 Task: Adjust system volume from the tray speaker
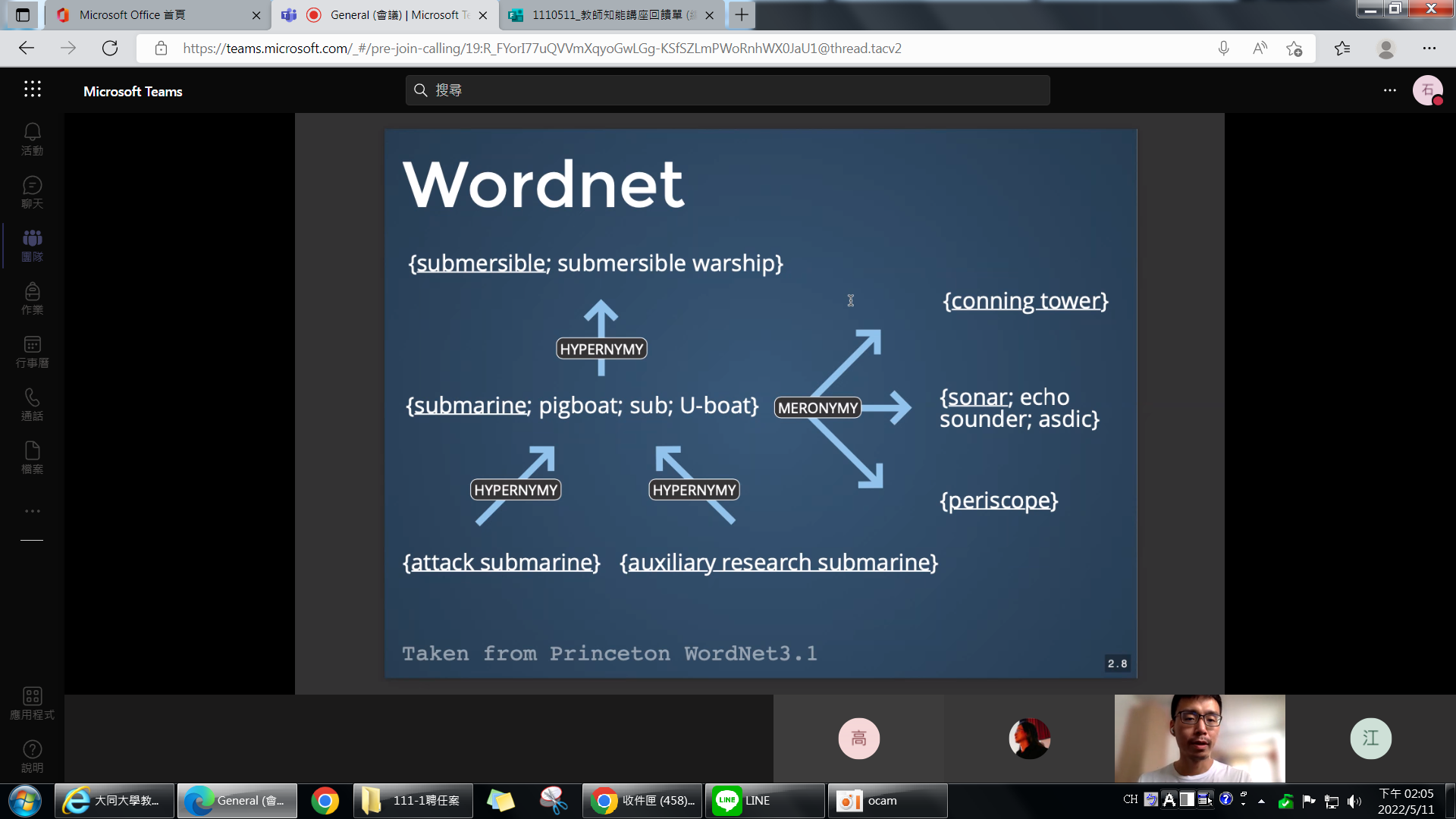click(x=1355, y=800)
